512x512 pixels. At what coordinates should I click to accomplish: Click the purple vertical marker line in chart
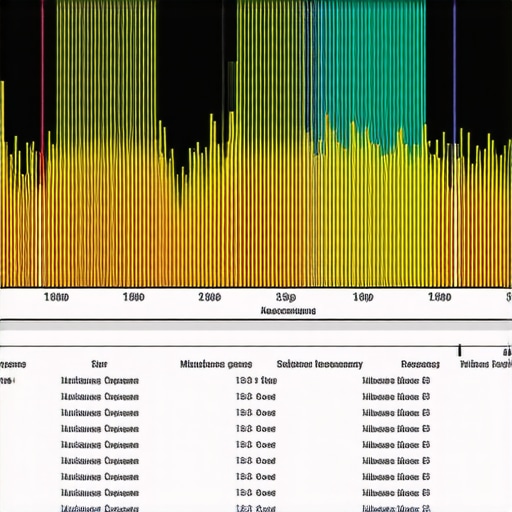click(454, 72)
